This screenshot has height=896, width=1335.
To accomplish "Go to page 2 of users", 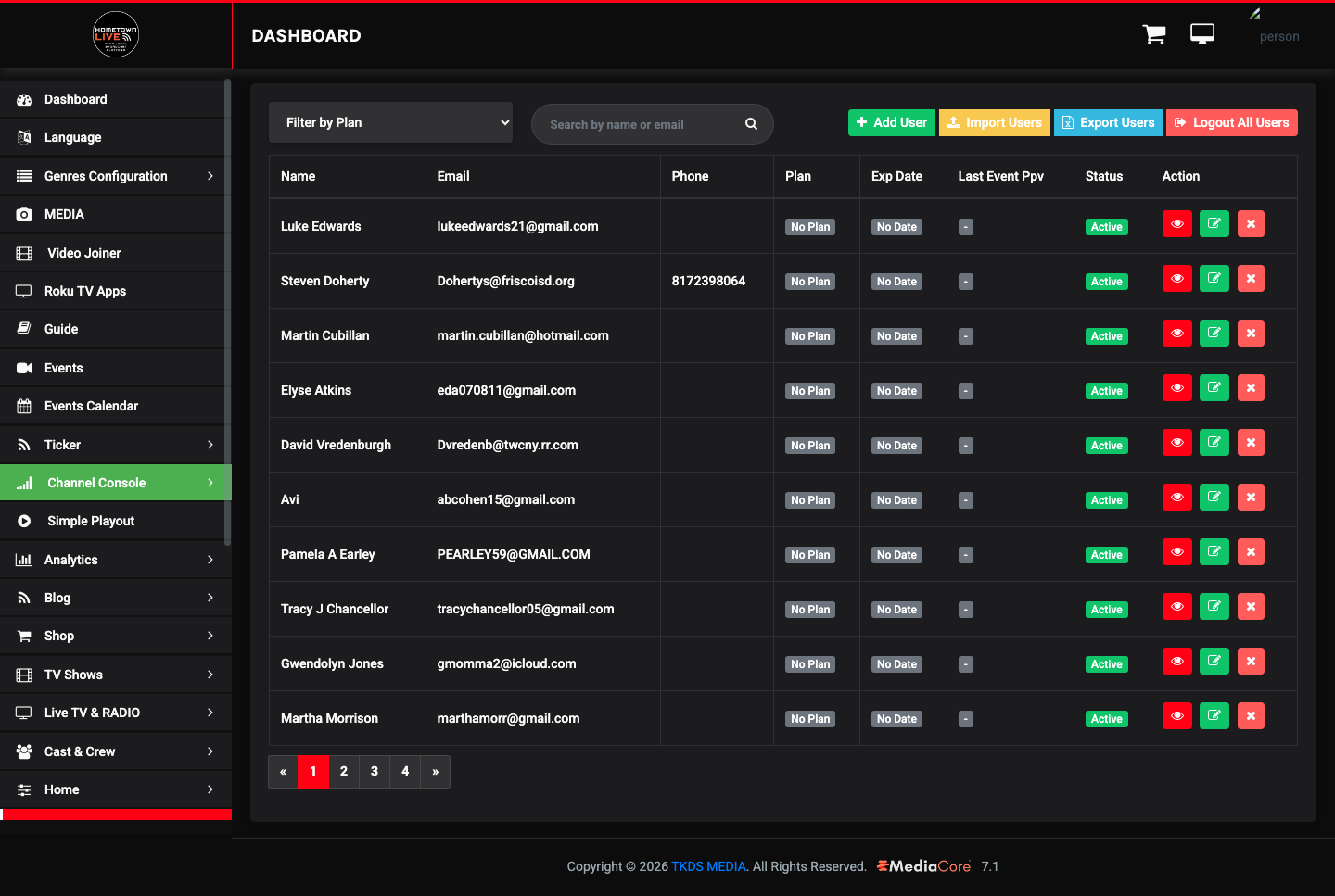I will [x=344, y=771].
